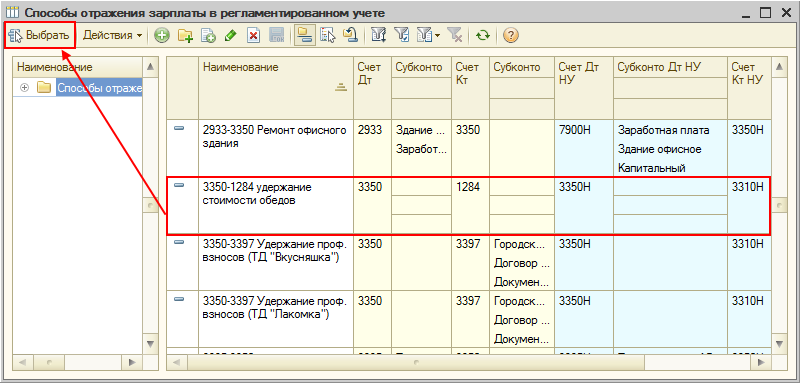Open filter history dropdown arrow
The height and width of the screenshot is (383, 800).
click(x=438, y=36)
